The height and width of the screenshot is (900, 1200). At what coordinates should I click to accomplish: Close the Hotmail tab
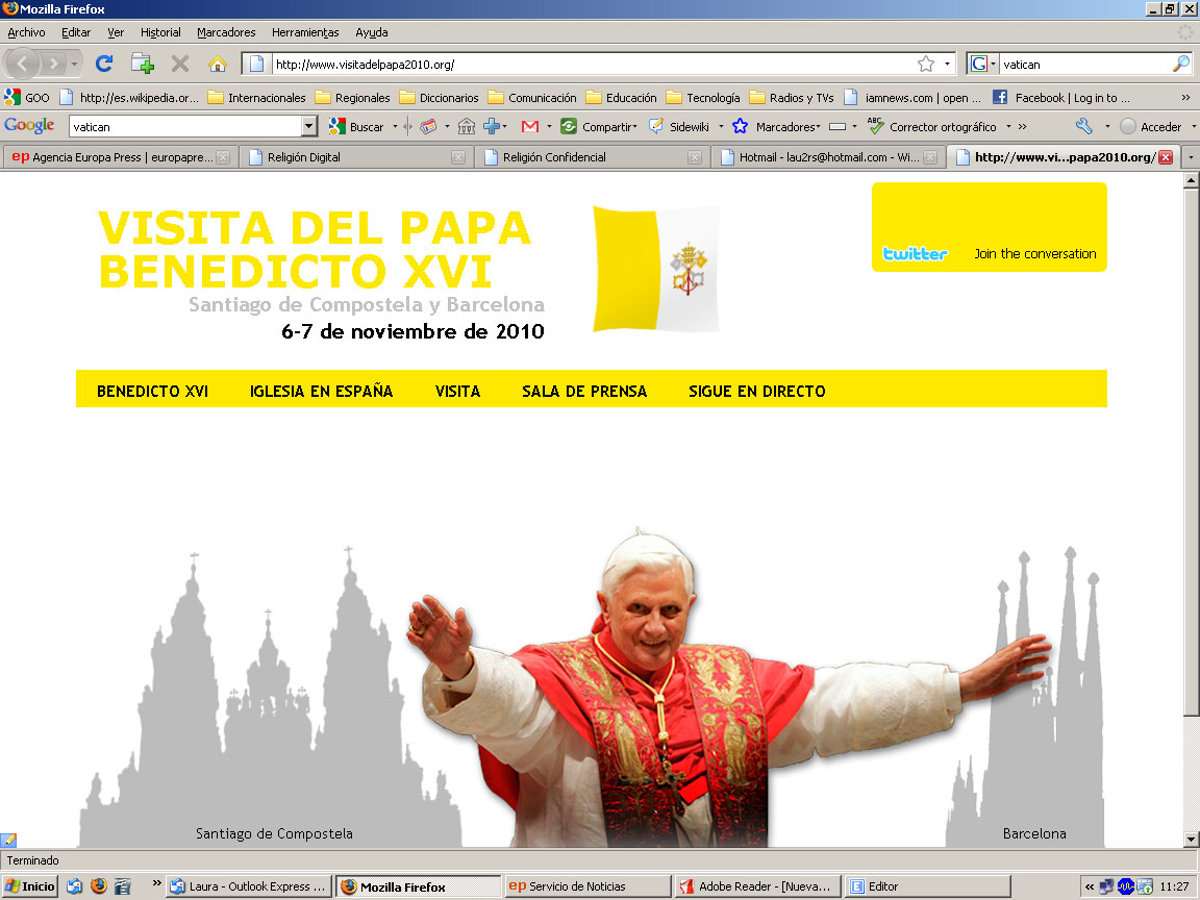(x=930, y=157)
